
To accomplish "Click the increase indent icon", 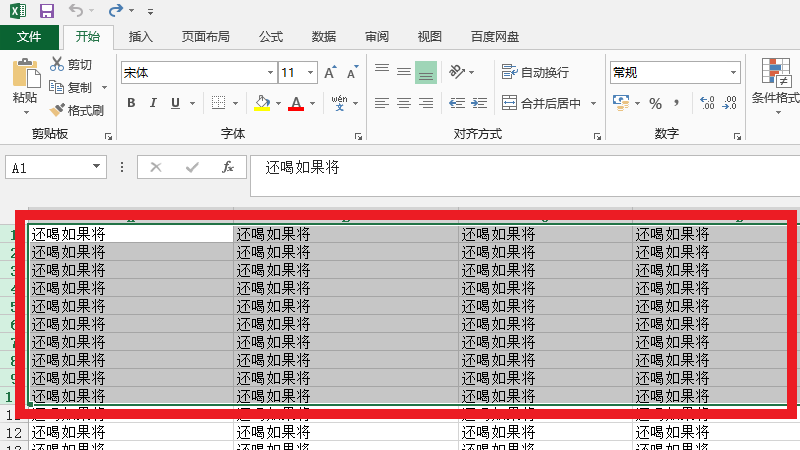I will 479,103.
